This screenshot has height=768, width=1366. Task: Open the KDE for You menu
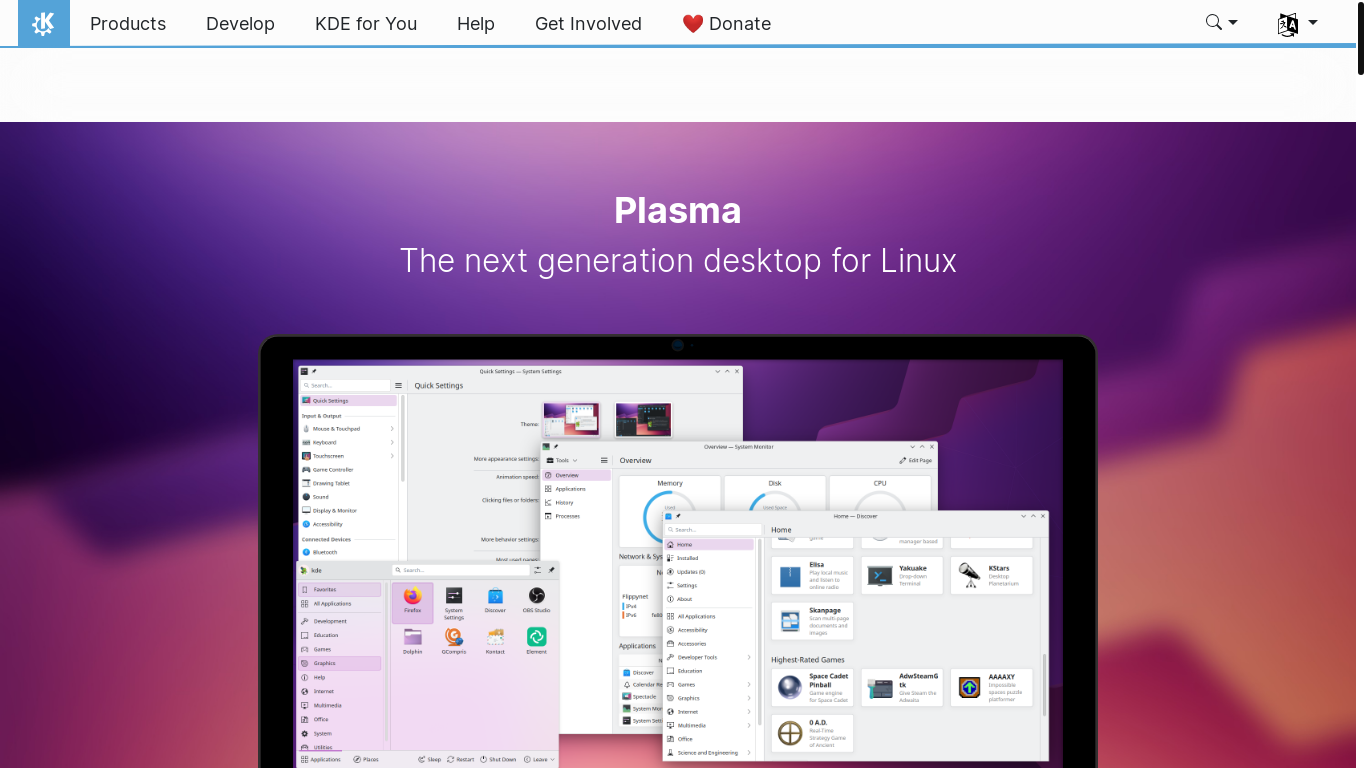[x=366, y=24]
